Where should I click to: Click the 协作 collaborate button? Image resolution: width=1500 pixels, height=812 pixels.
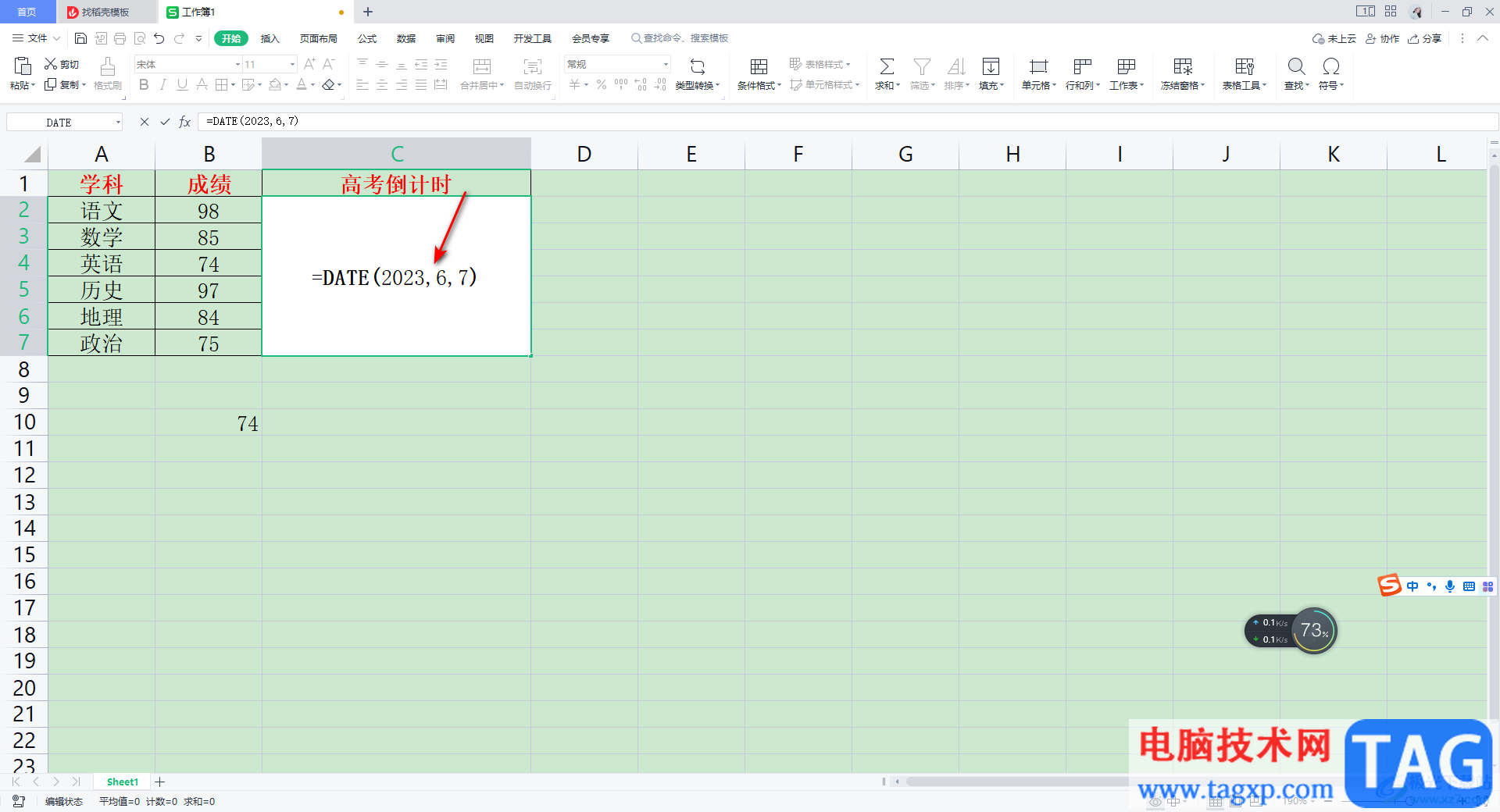(x=1383, y=38)
